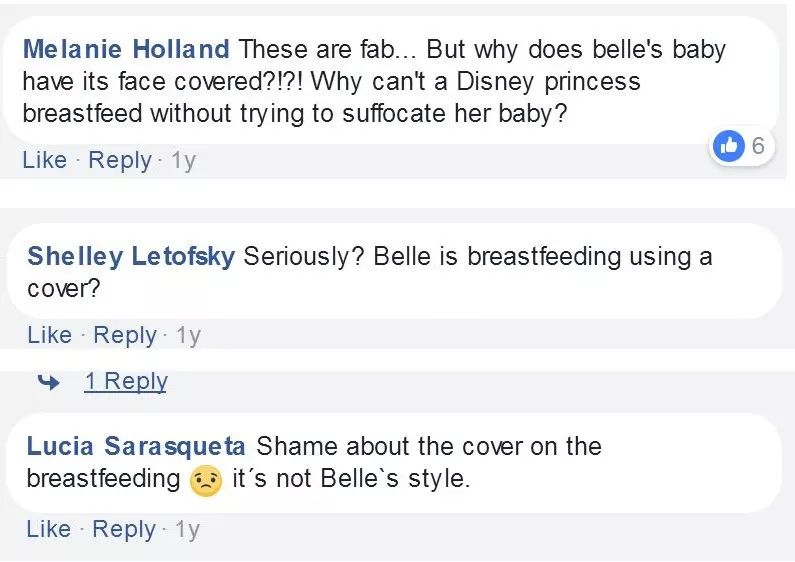795x562 pixels.
Task: Like Shelley Letofsky's comment
Action: [x=50, y=335]
